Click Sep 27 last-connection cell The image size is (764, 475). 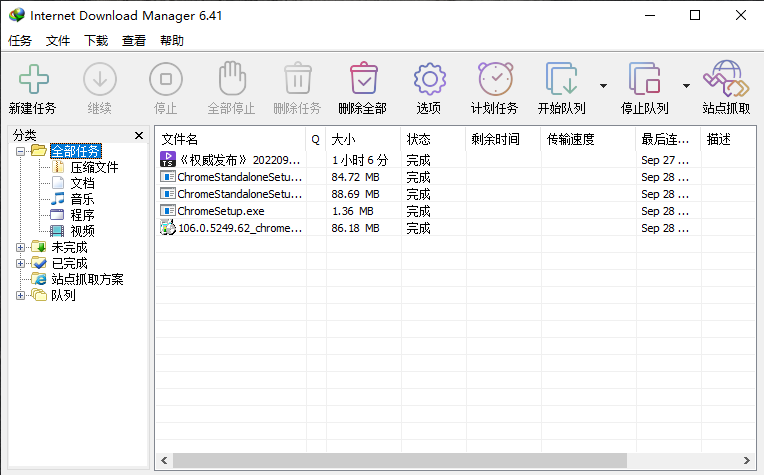coord(665,160)
